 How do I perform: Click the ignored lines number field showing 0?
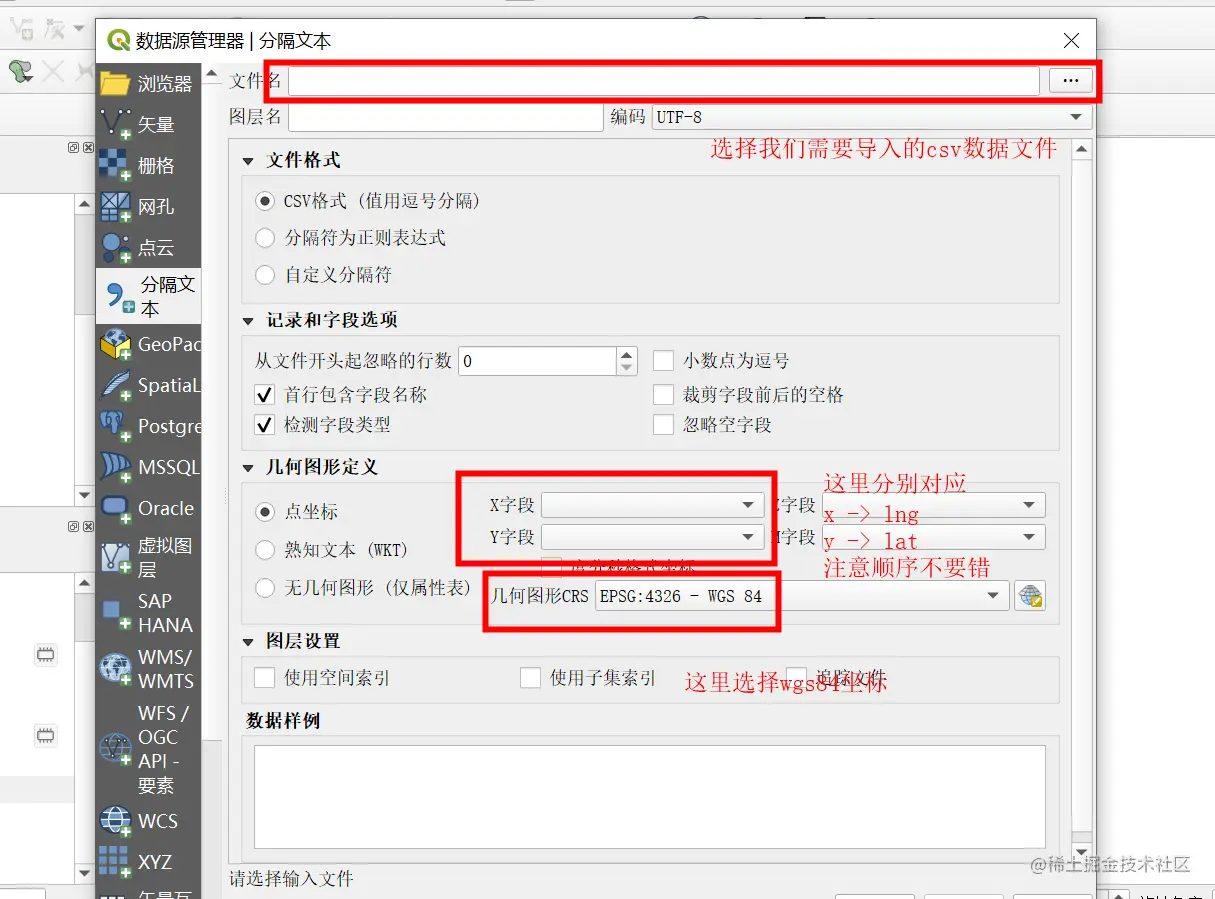point(537,361)
